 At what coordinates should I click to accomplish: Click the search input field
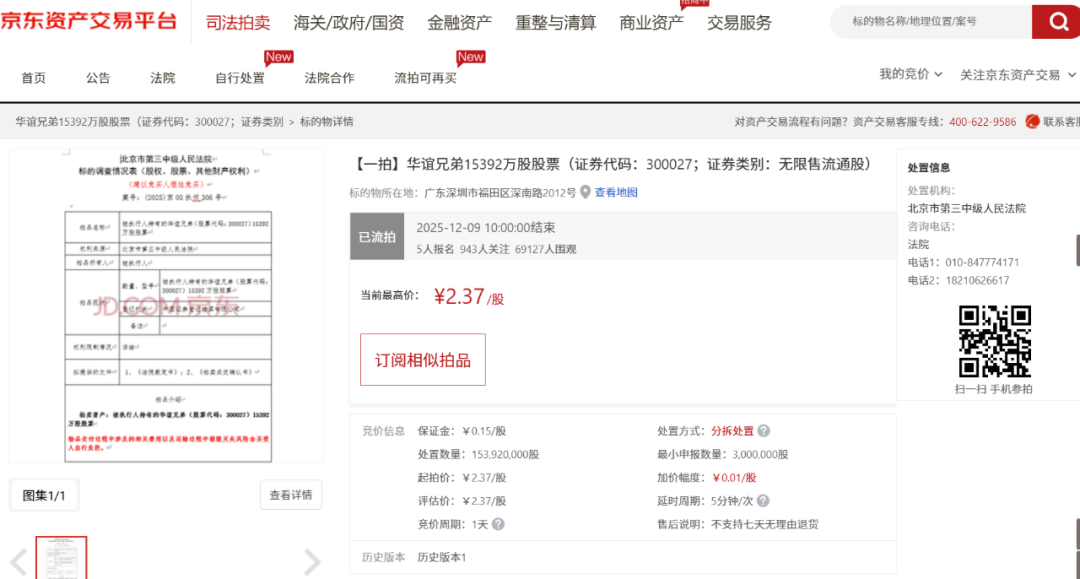(930, 21)
